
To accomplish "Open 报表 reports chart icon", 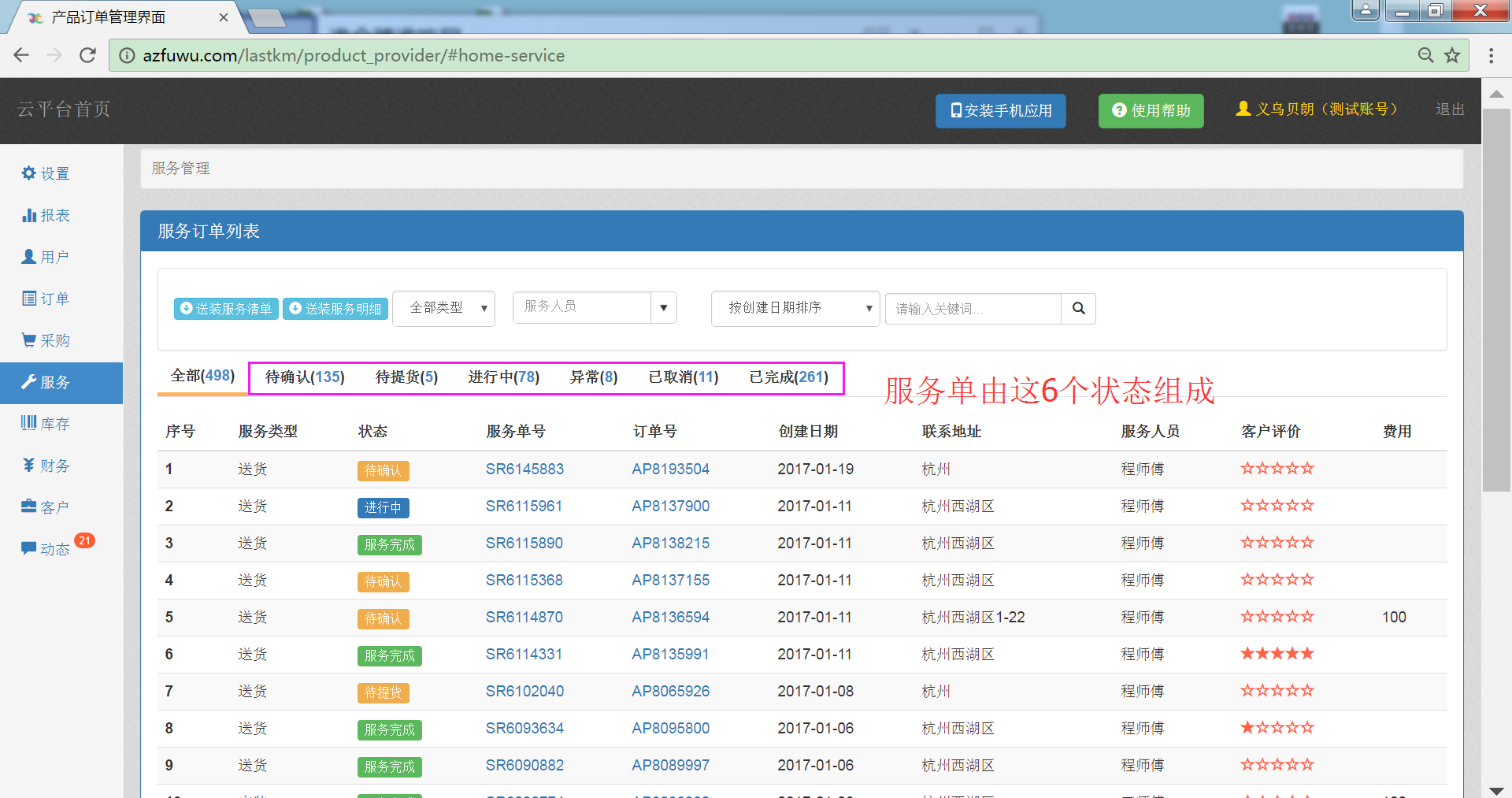I will pos(46,215).
